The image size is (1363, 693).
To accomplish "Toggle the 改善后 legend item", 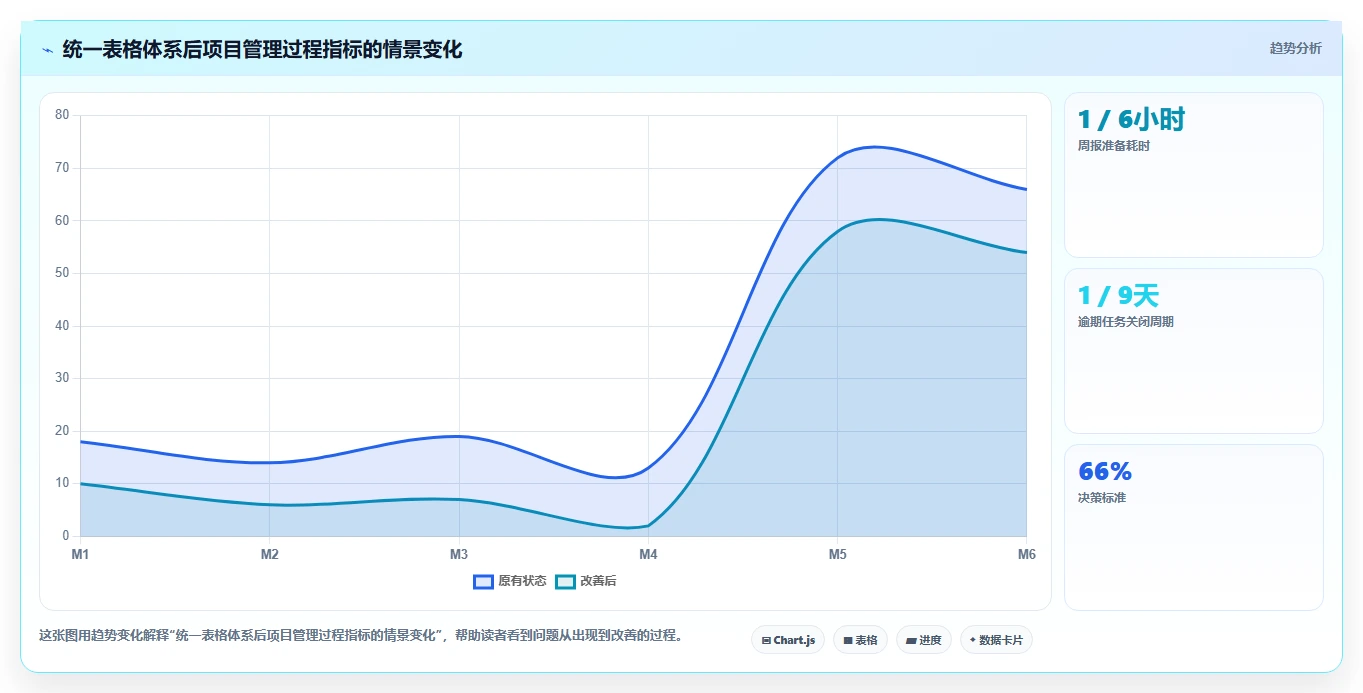I will tap(586, 581).
